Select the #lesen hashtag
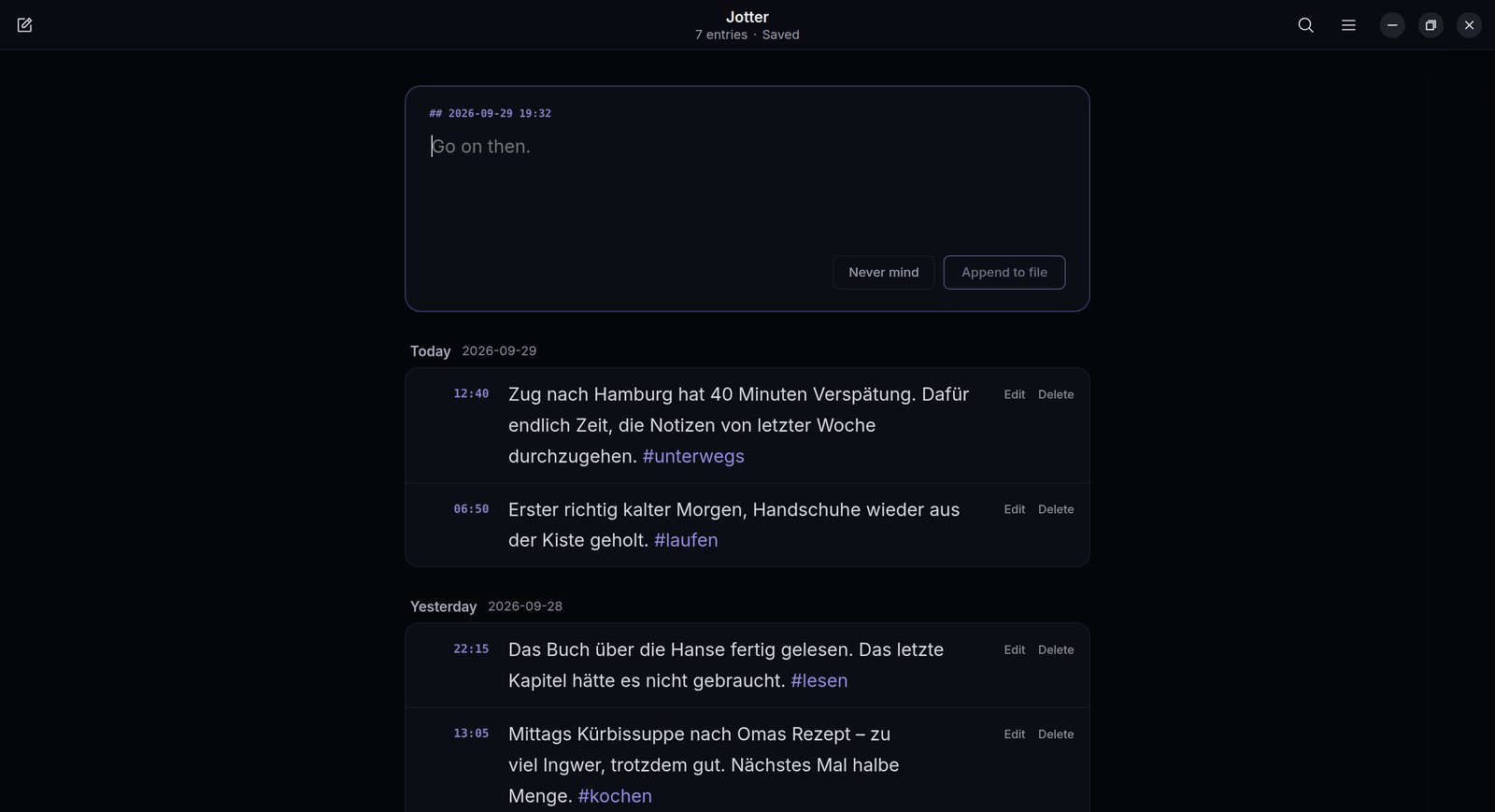1495x812 pixels. [x=819, y=680]
